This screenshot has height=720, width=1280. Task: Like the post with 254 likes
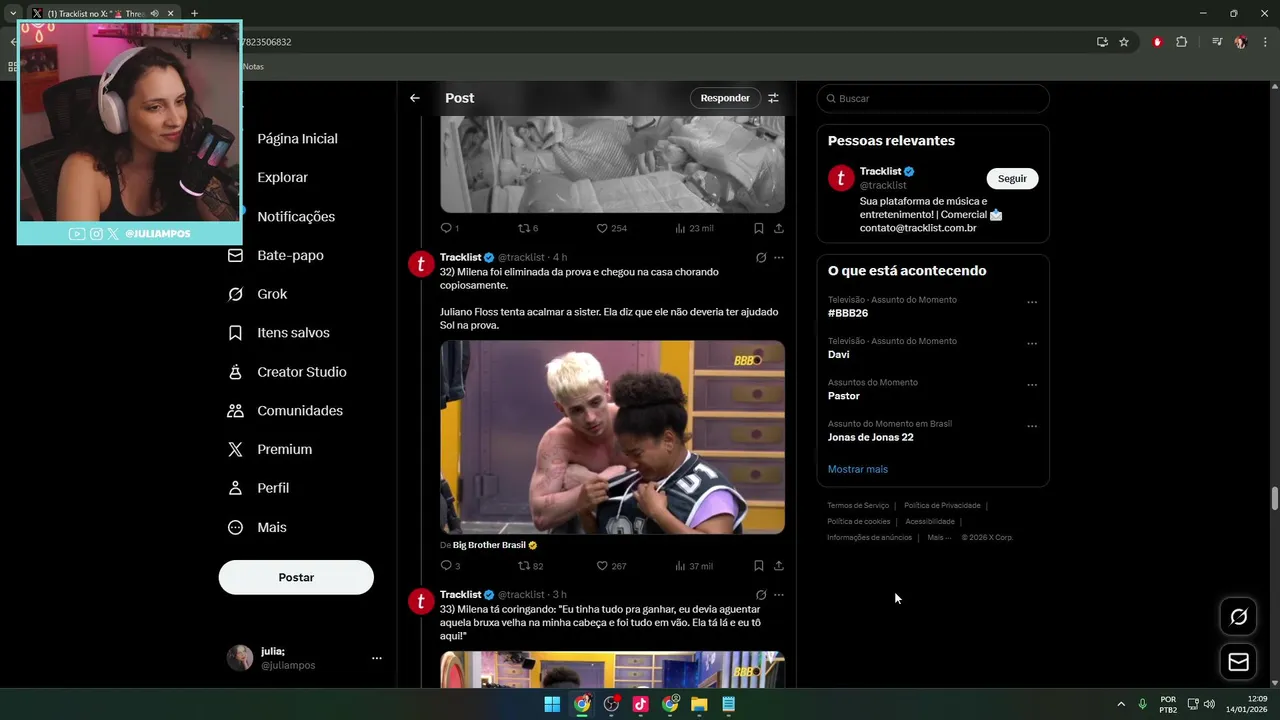coord(611,228)
